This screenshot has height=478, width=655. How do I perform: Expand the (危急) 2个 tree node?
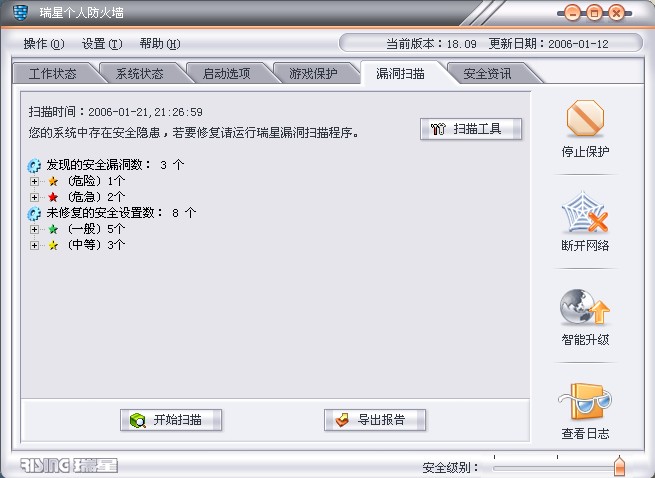[34, 197]
